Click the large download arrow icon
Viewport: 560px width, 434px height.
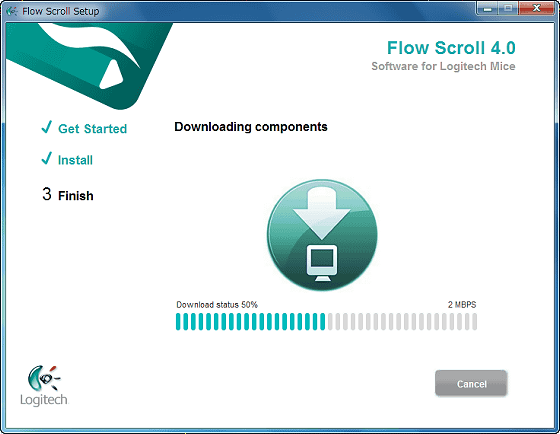pos(322,235)
